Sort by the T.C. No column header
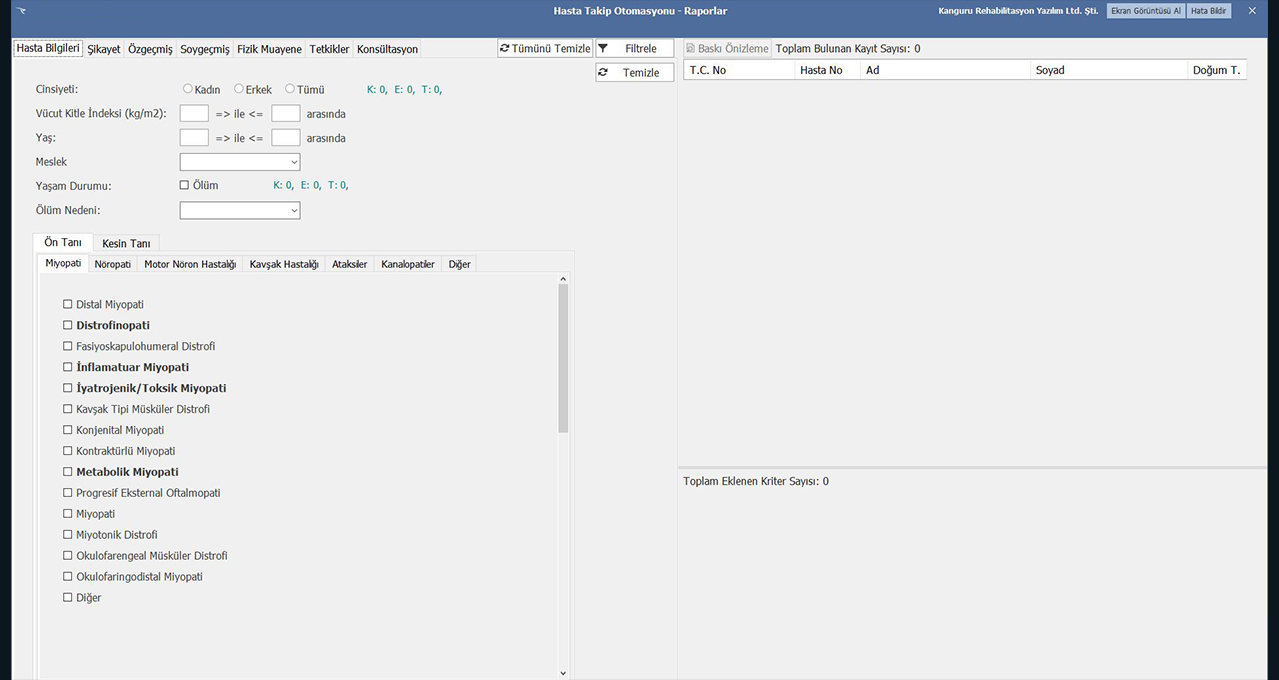1279x680 pixels. [739, 70]
